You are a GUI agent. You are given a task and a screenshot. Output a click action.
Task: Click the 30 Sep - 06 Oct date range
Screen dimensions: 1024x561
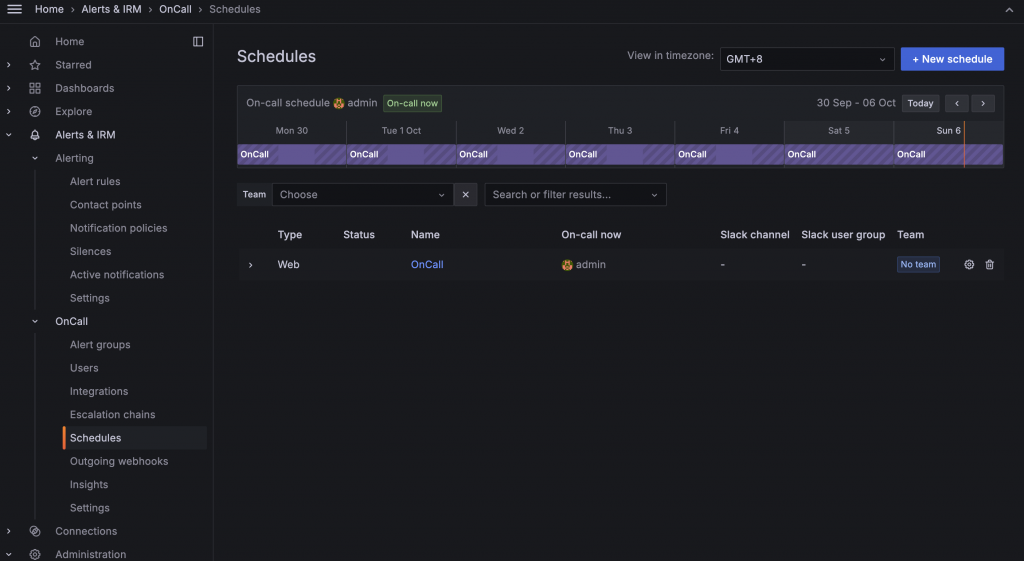856,103
